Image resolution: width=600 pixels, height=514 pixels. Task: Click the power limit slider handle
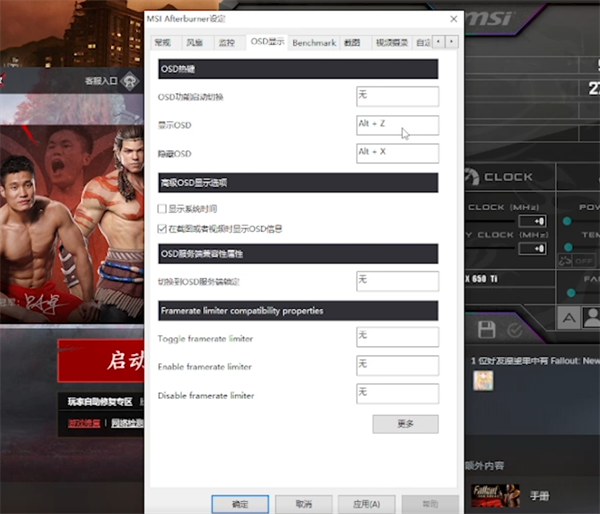tap(567, 221)
